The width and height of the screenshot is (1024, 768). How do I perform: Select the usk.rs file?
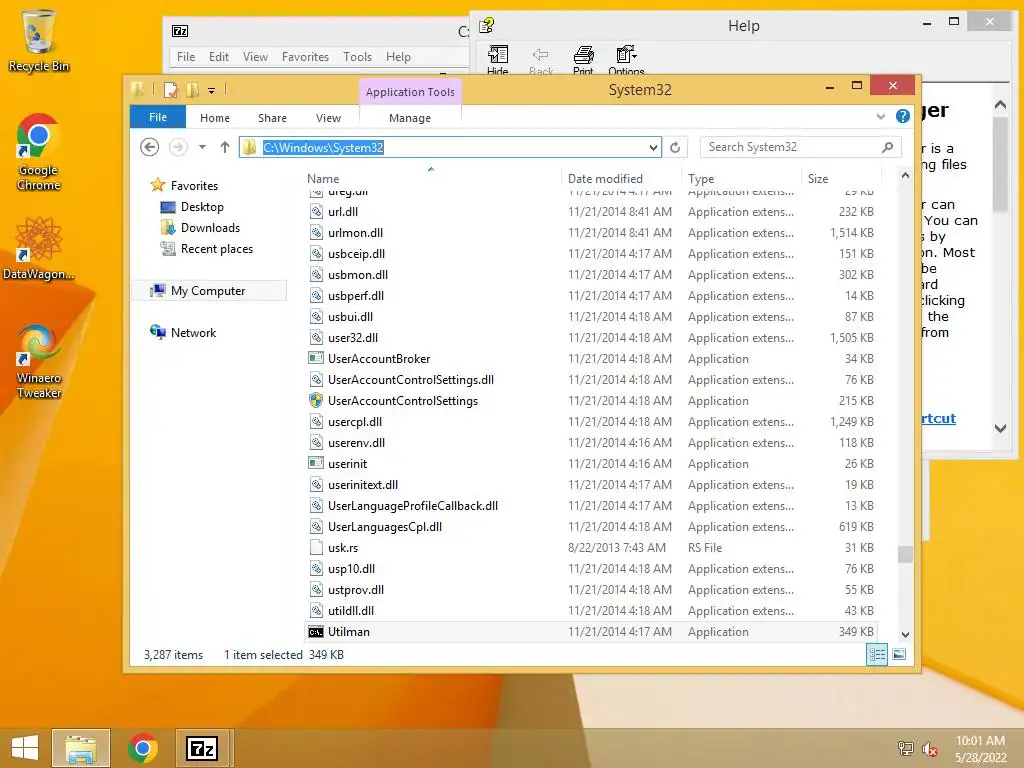point(591,547)
